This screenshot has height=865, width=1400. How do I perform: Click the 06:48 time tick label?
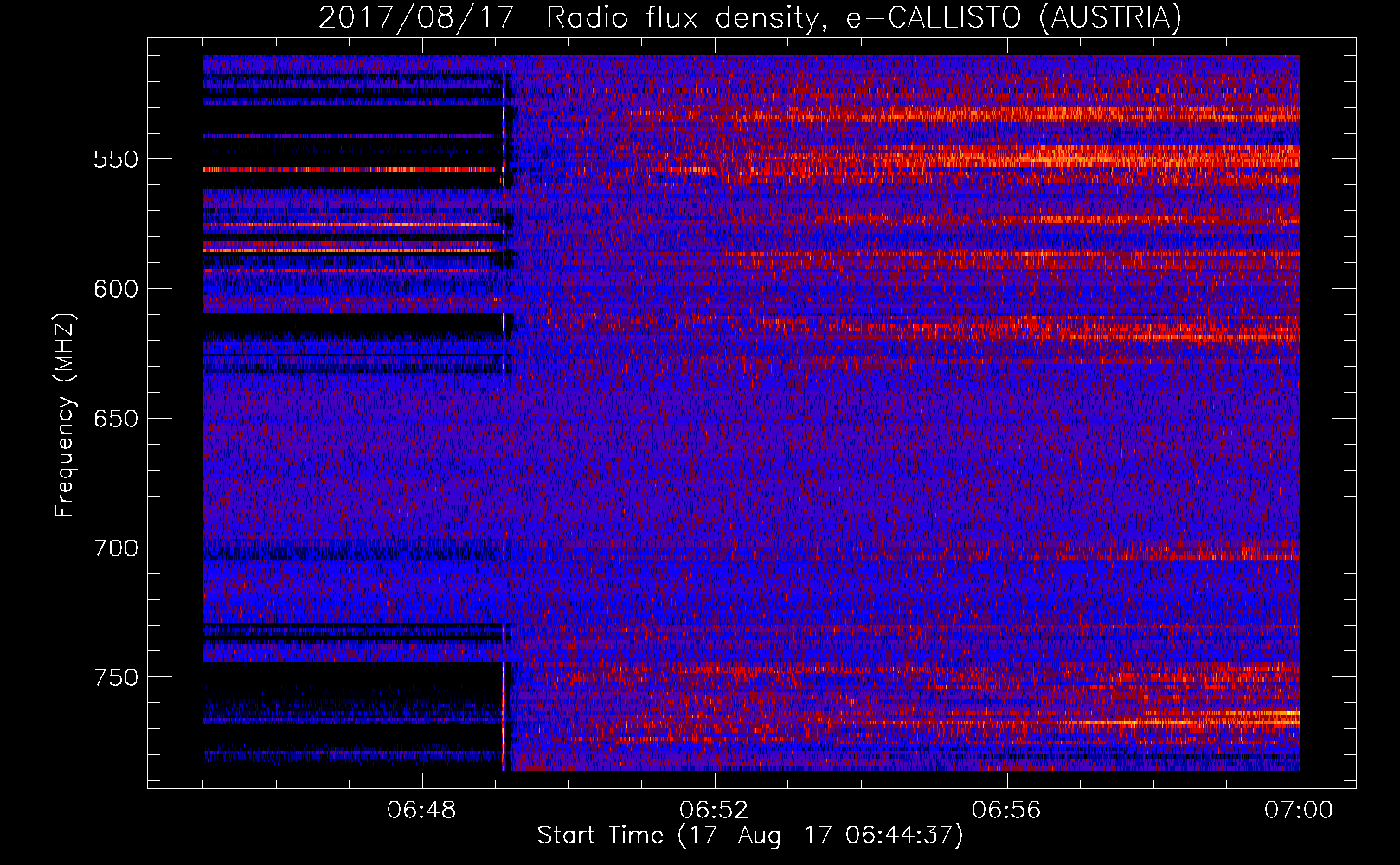[421, 811]
